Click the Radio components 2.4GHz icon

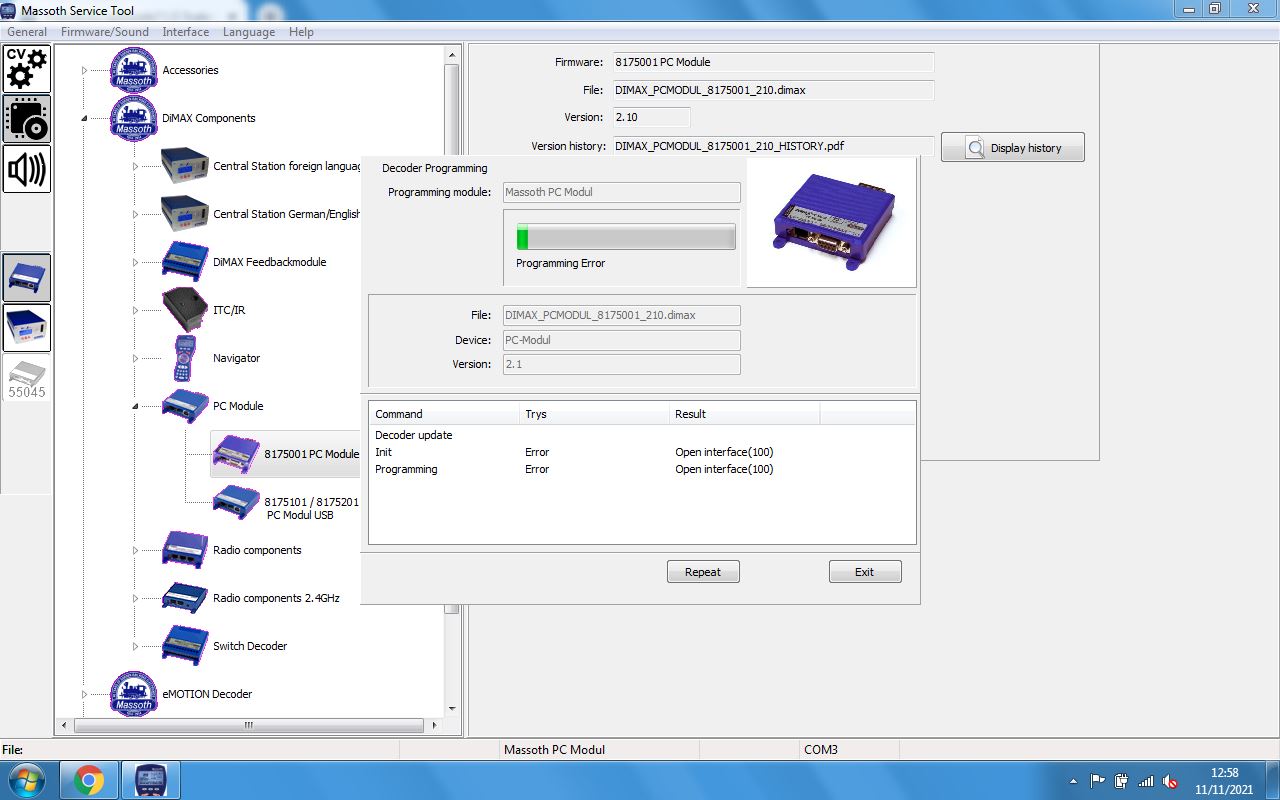click(x=184, y=598)
